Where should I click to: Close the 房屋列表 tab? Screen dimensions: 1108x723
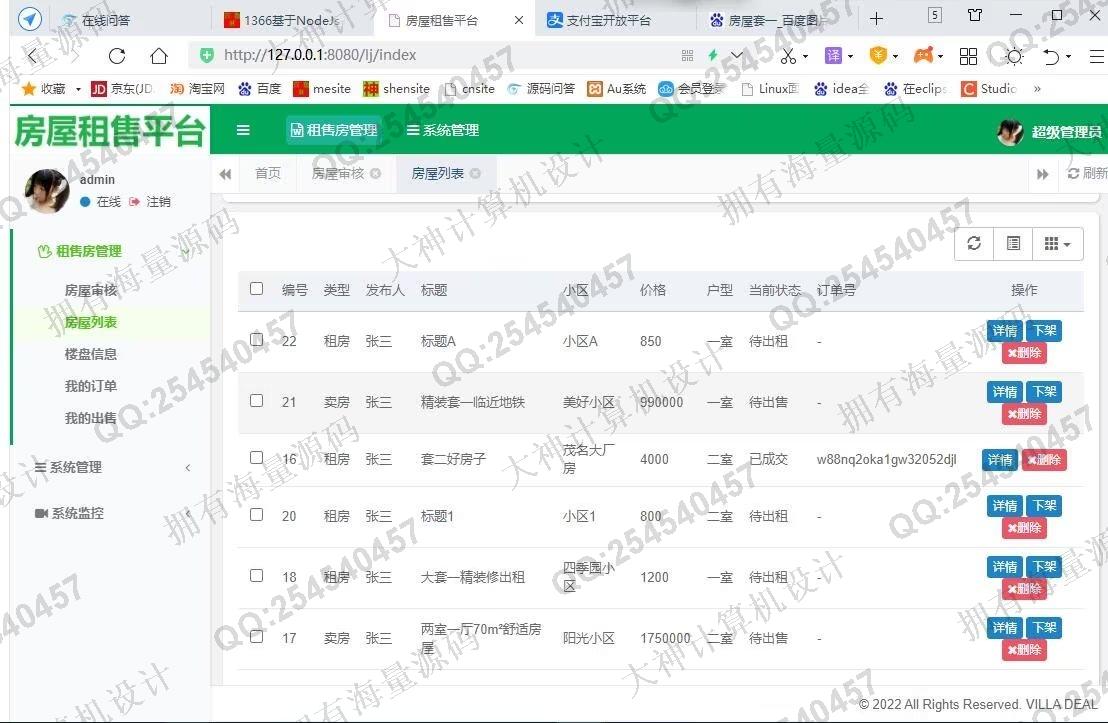475,174
